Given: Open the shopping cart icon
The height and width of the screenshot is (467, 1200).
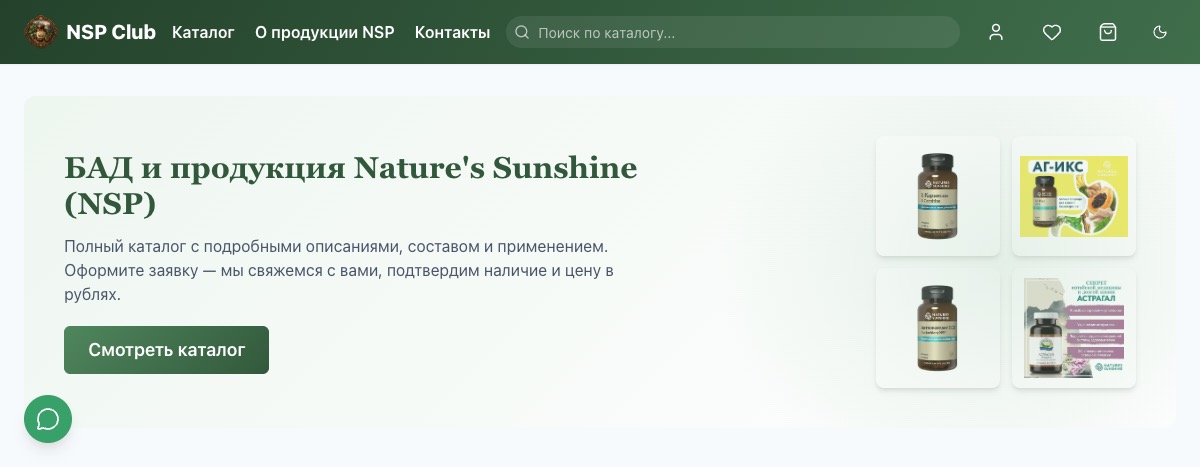Looking at the screenshot, I should click(1108, 32).
